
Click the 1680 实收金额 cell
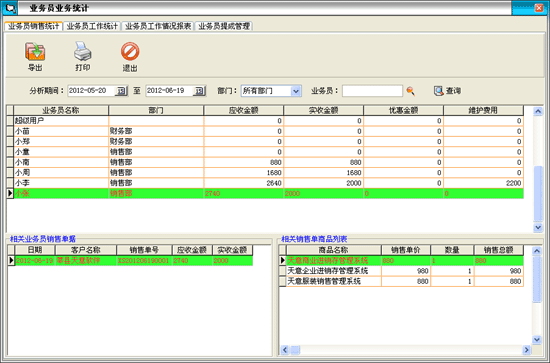[x=323, y=173]
